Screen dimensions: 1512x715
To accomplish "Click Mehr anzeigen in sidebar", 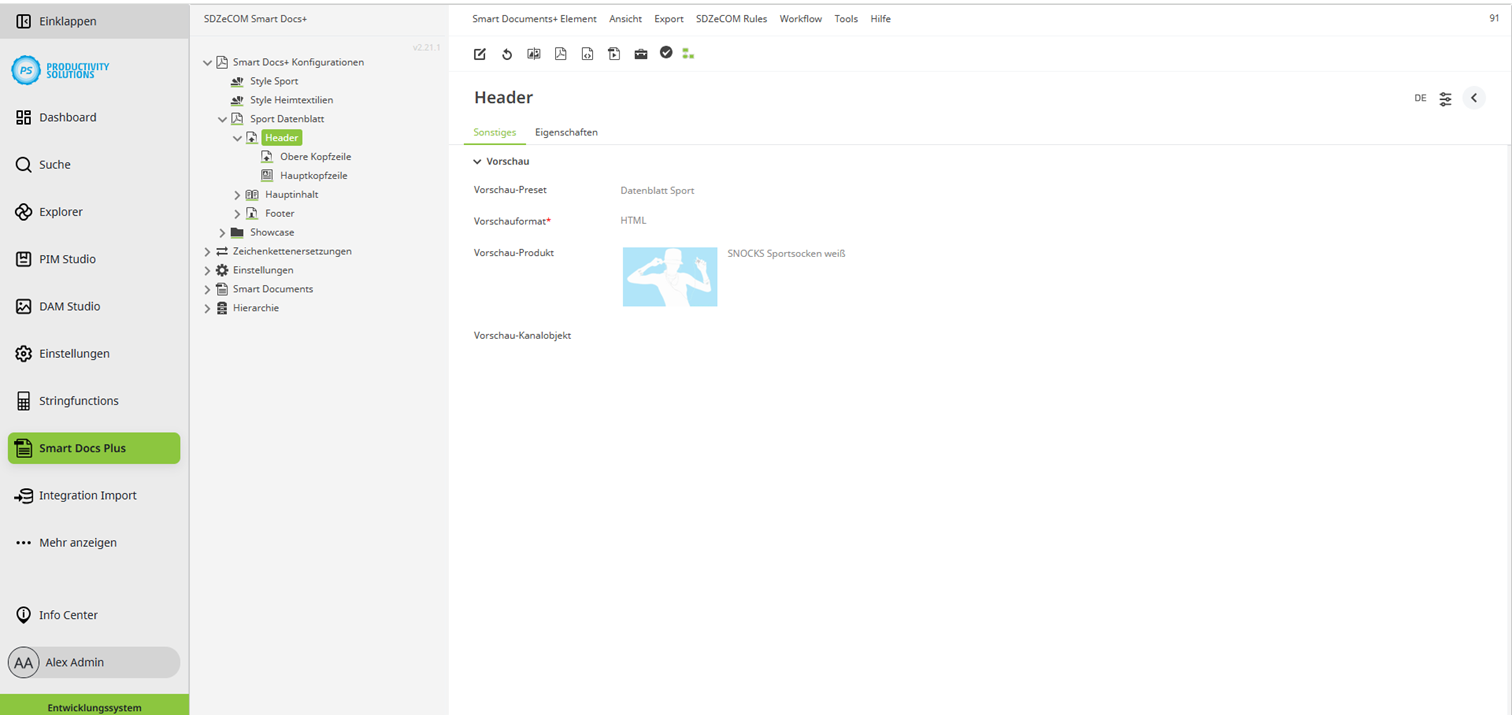I will [x=78, y=543].
